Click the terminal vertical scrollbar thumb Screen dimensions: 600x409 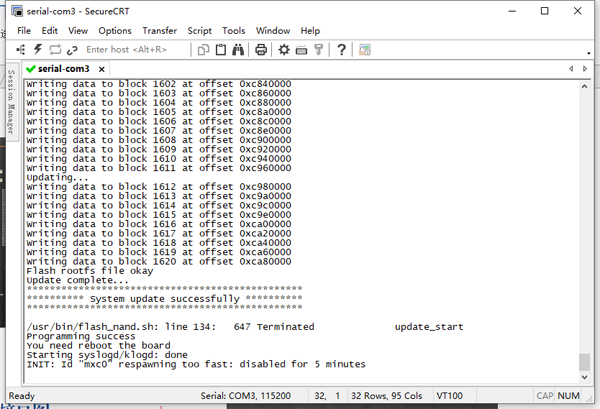[584, 362]
